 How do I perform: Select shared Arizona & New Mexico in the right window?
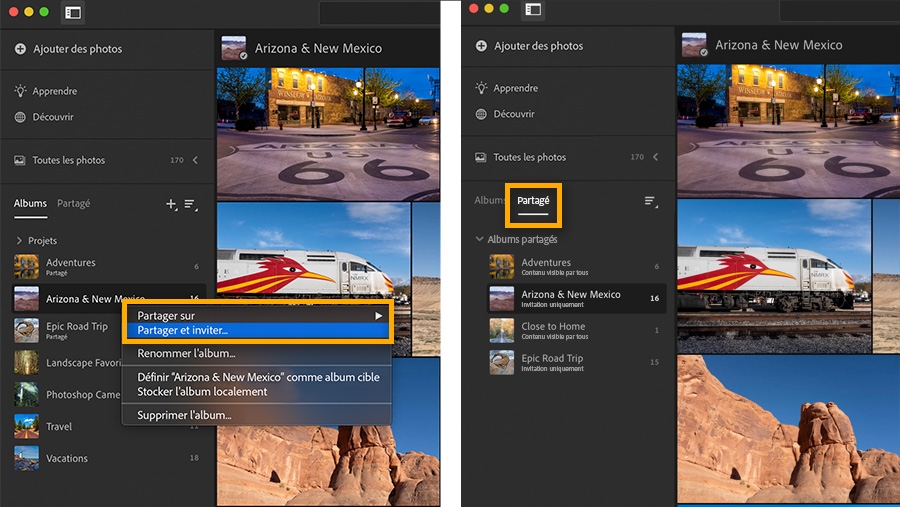click(576, 298)
